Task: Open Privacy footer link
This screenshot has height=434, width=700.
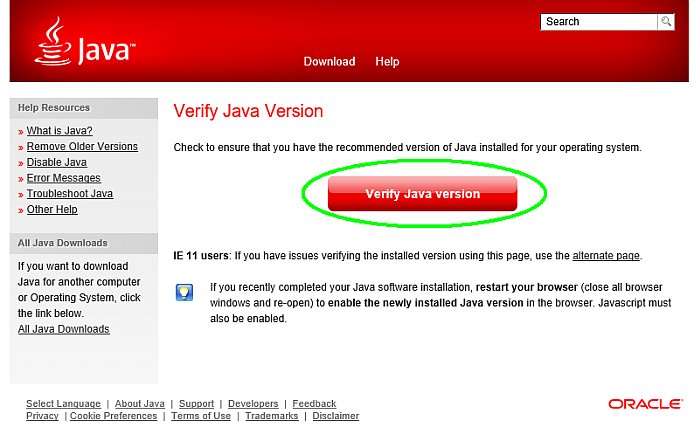Action: click(x=42, y=416)
